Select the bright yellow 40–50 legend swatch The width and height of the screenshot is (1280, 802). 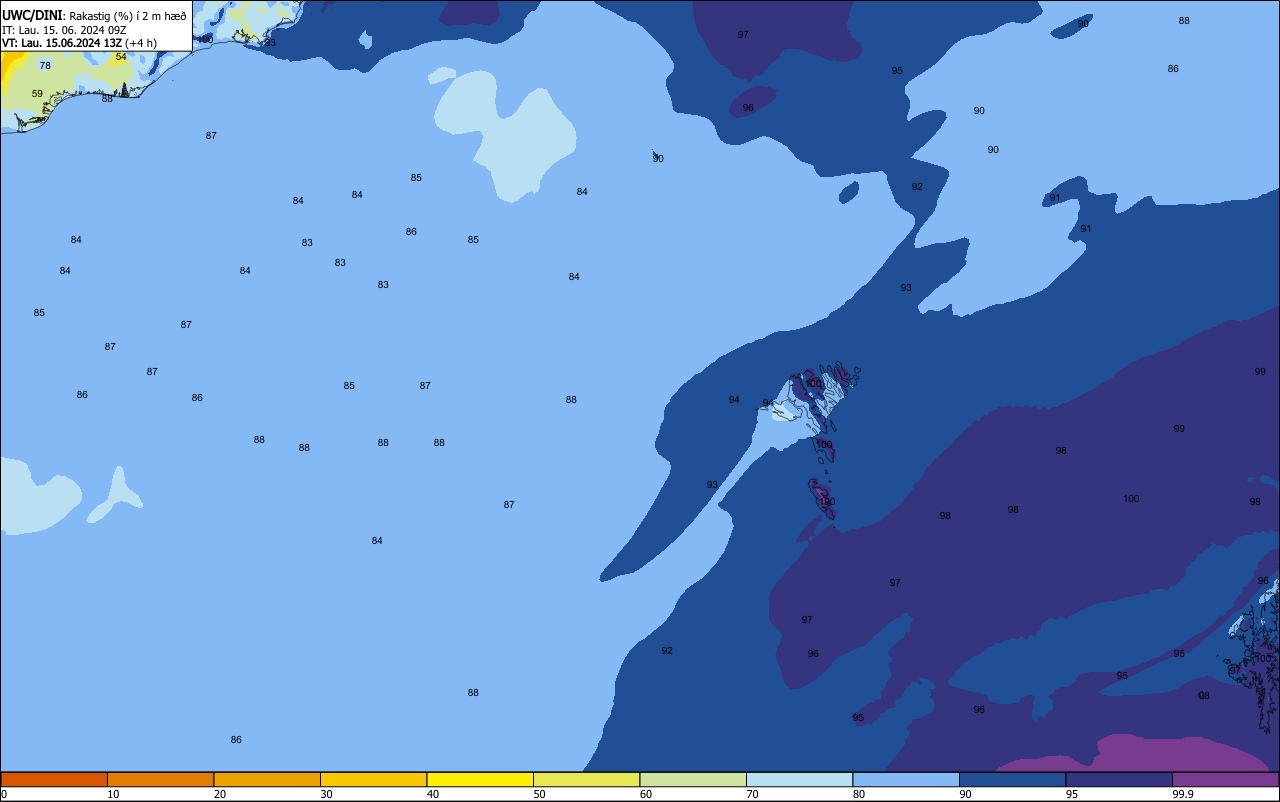(480, 779)
